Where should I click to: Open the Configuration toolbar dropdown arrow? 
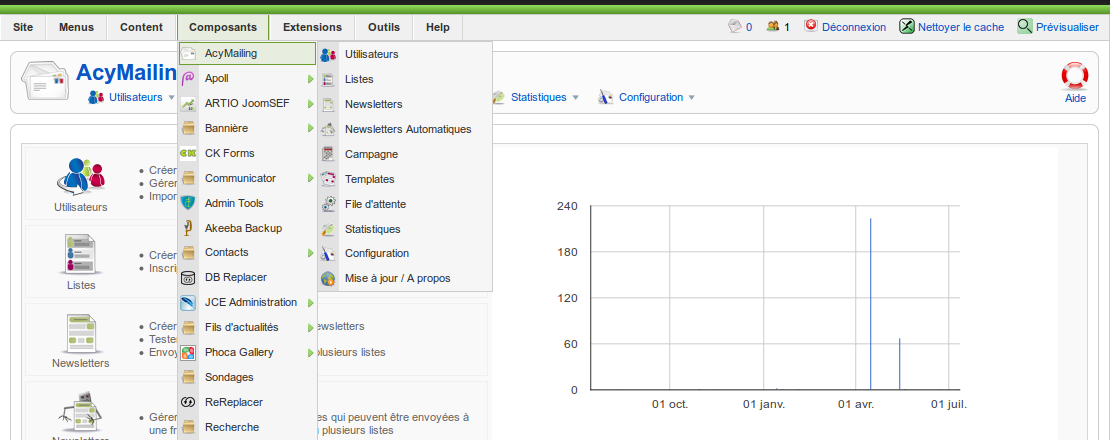click(692, 98)
